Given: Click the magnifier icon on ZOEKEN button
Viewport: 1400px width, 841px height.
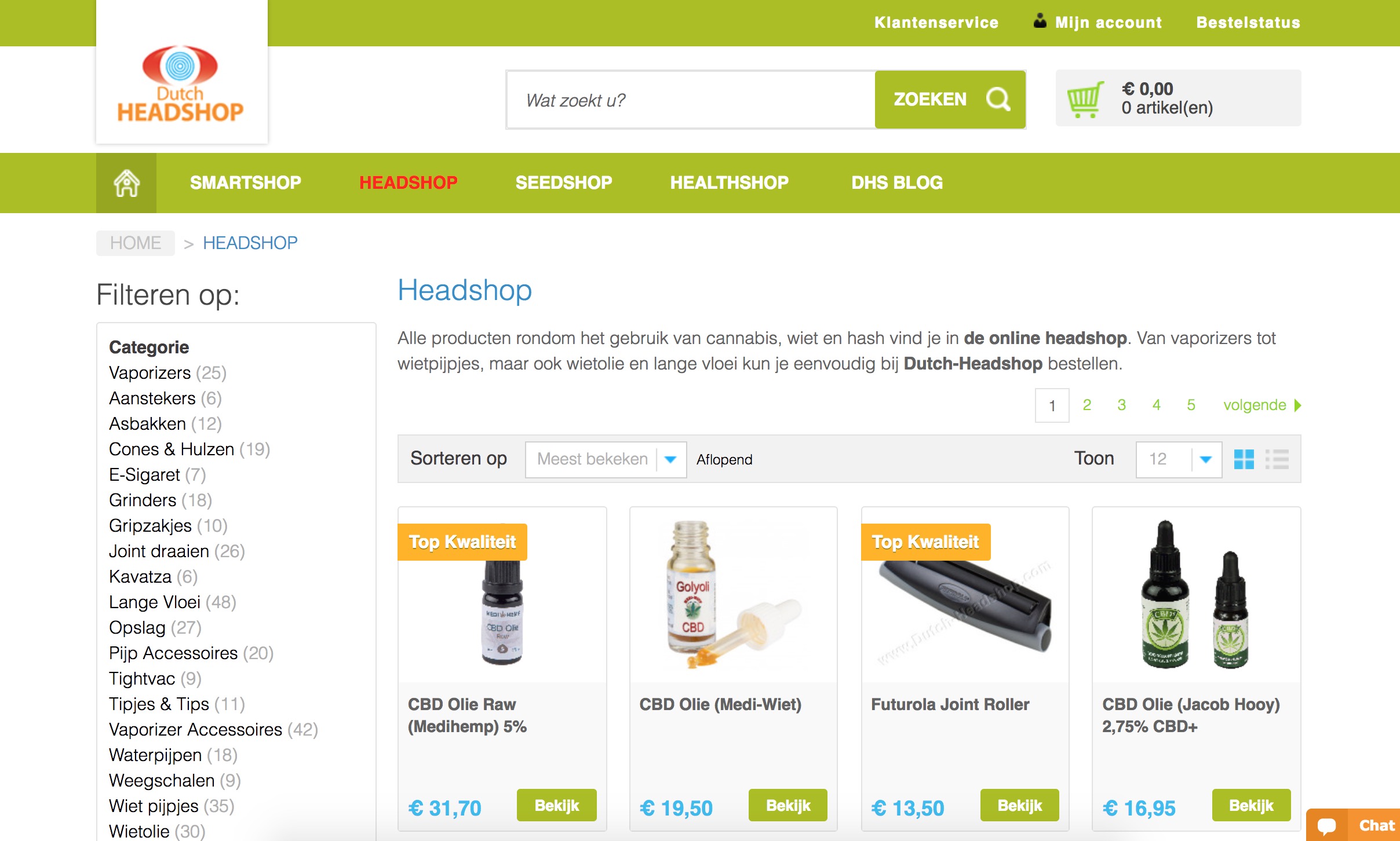Looking at the screenshot, I should (x=998, y=99).
